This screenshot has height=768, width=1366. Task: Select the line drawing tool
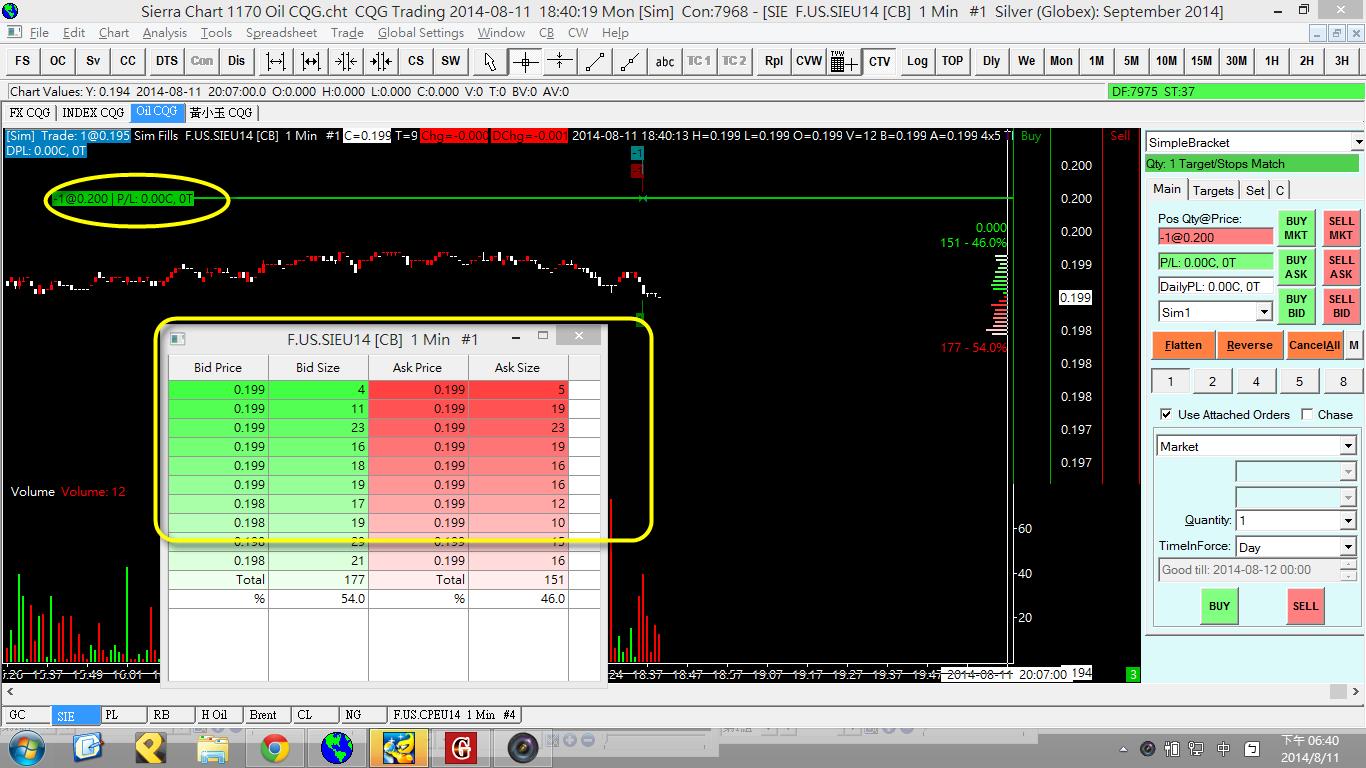[595, 61]
